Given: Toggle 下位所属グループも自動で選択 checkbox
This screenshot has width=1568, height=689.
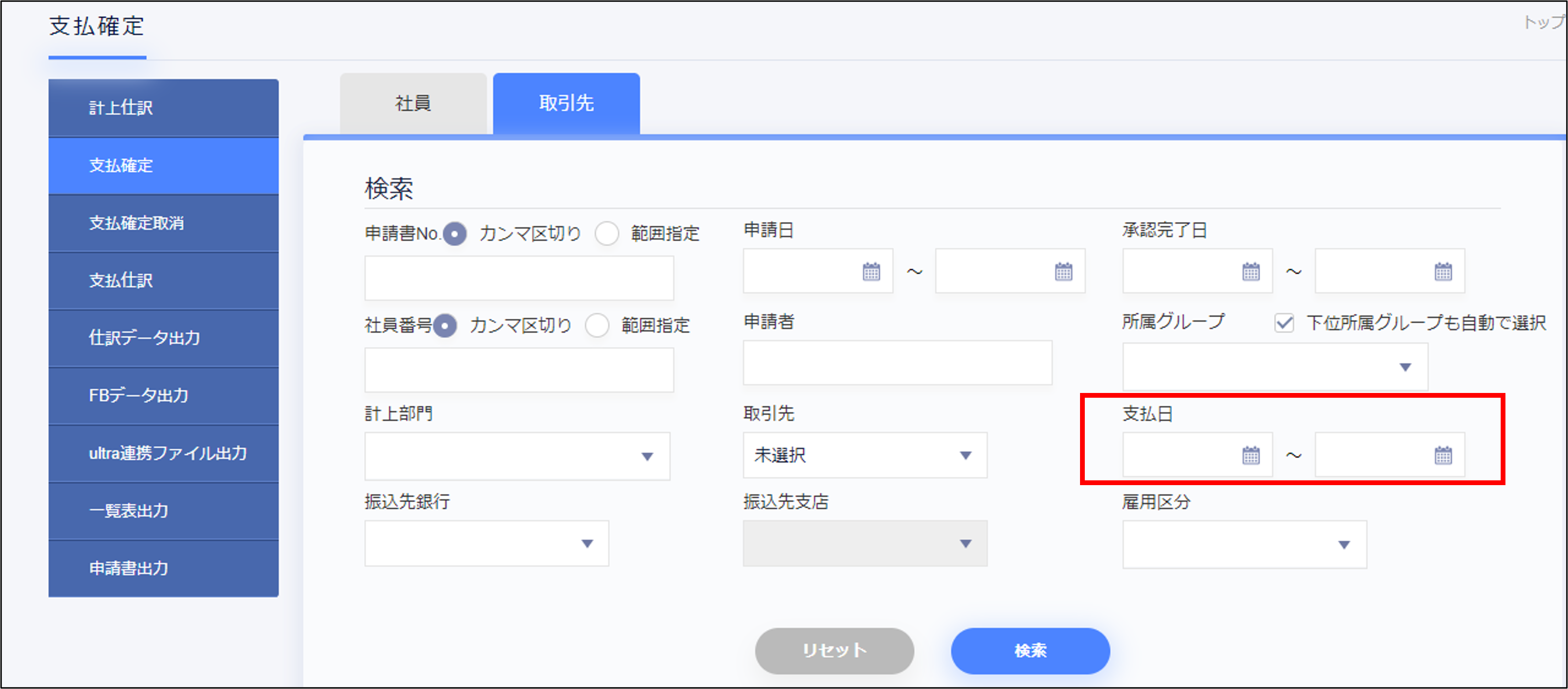Looking at the screenshot, I should point(1284,323).
